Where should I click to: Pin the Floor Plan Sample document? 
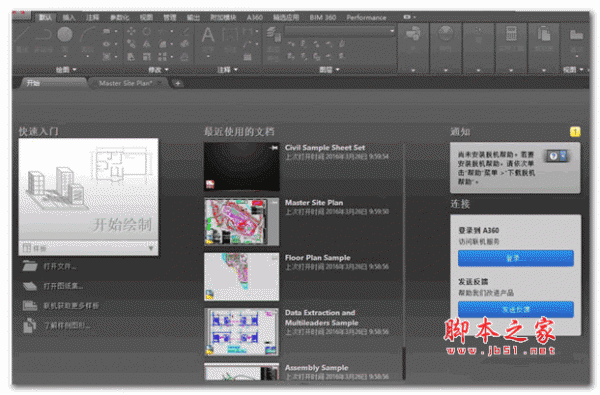(x=274, y=258)
